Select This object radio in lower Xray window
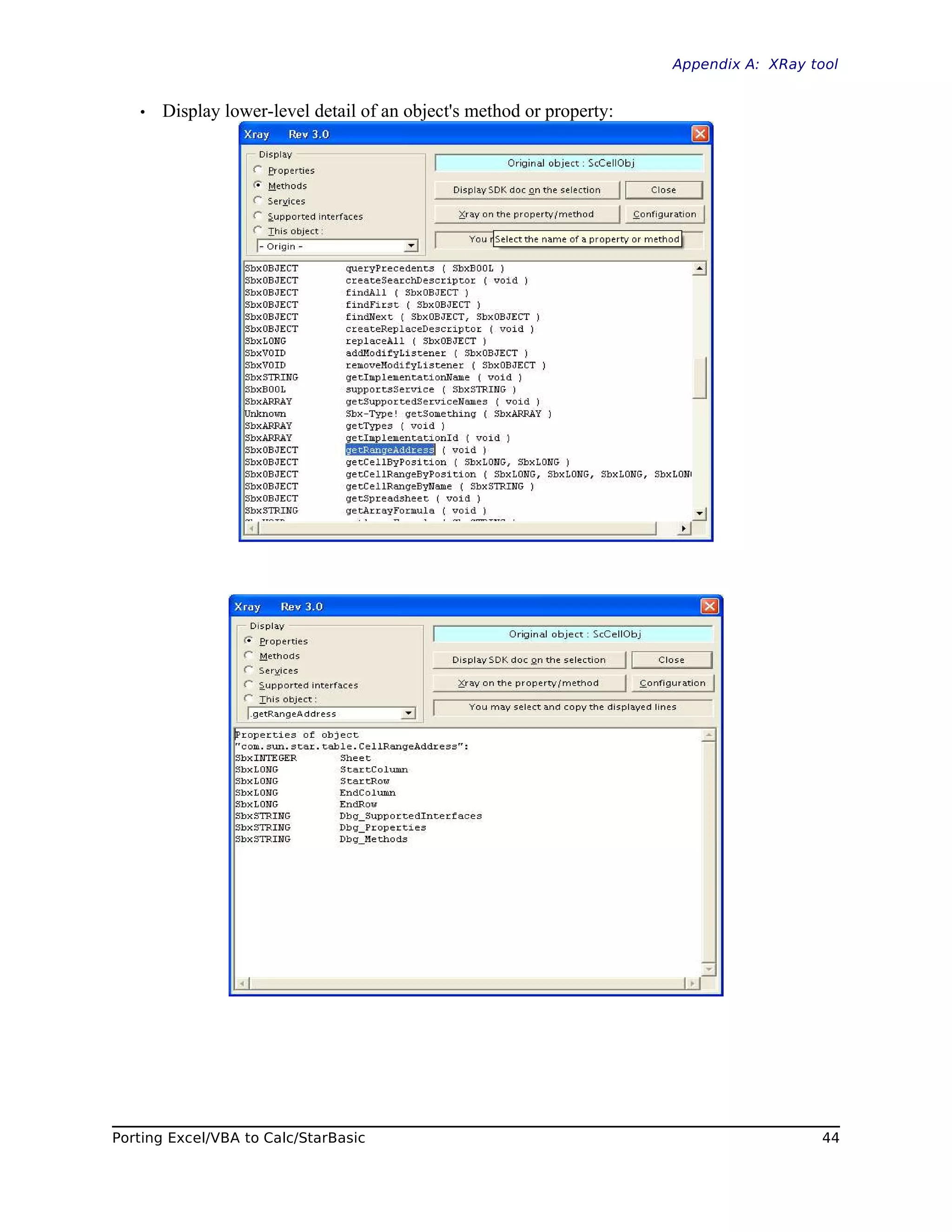Image resolution: width=952 pixels, height=1232 pixels. [x=249, y=699]
